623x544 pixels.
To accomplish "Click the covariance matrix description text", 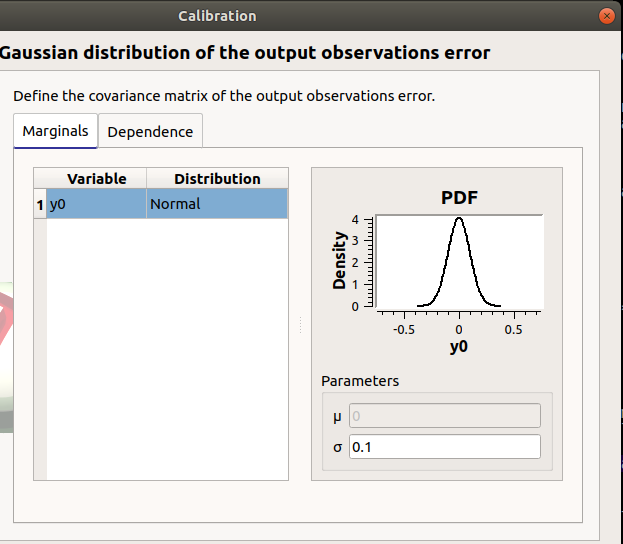I will [x=224, y=97].
